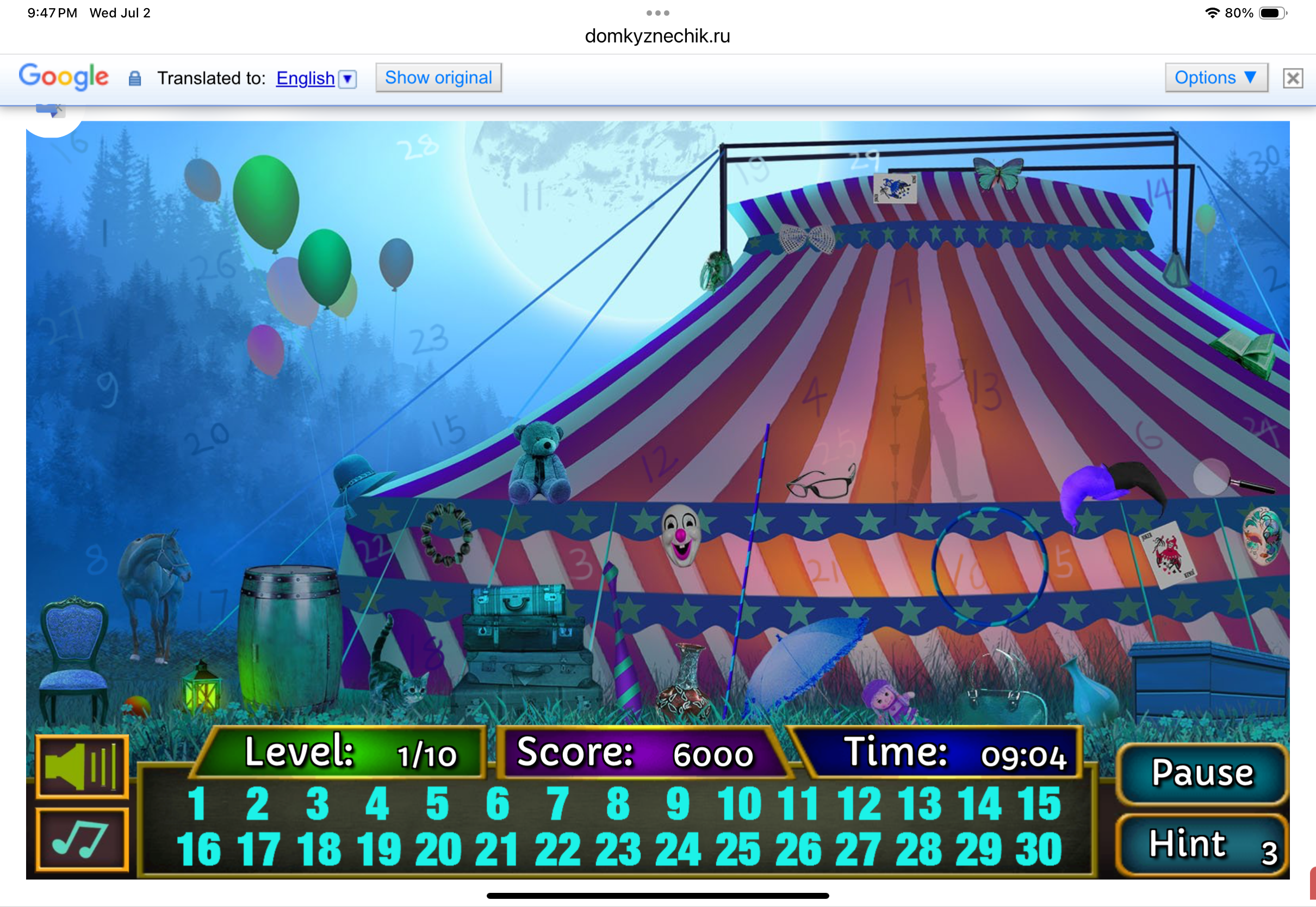Use a Hint
Viewport: 1316px width, 907px height.
[x=1202, y=845]
